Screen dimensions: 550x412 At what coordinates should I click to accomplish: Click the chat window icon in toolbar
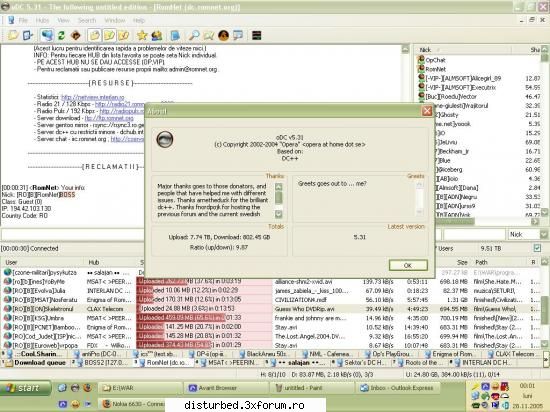pos(238,35)
